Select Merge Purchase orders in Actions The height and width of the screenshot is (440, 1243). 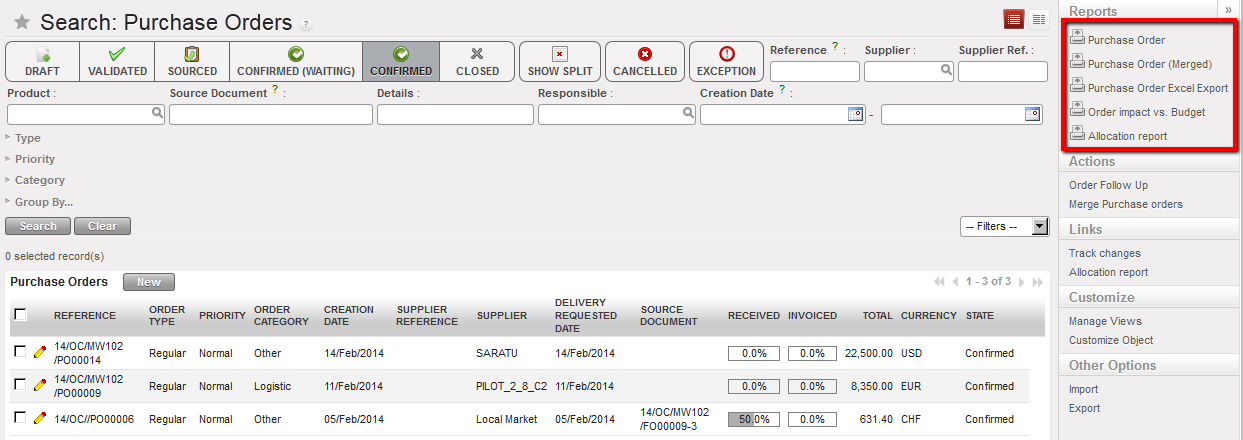pyautogui.click(x=1125, y=204)
